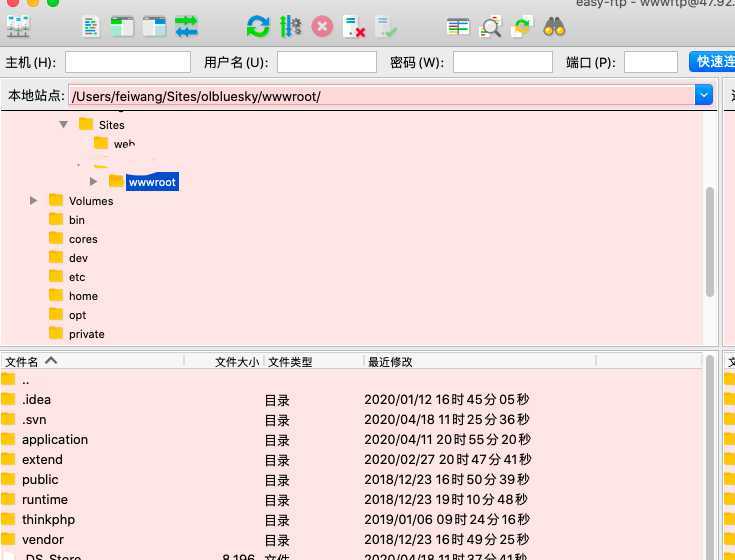This screenshot has height=560, width=735.
Task: Sort by the 文件类型 column header
Action: click(314, 361)
